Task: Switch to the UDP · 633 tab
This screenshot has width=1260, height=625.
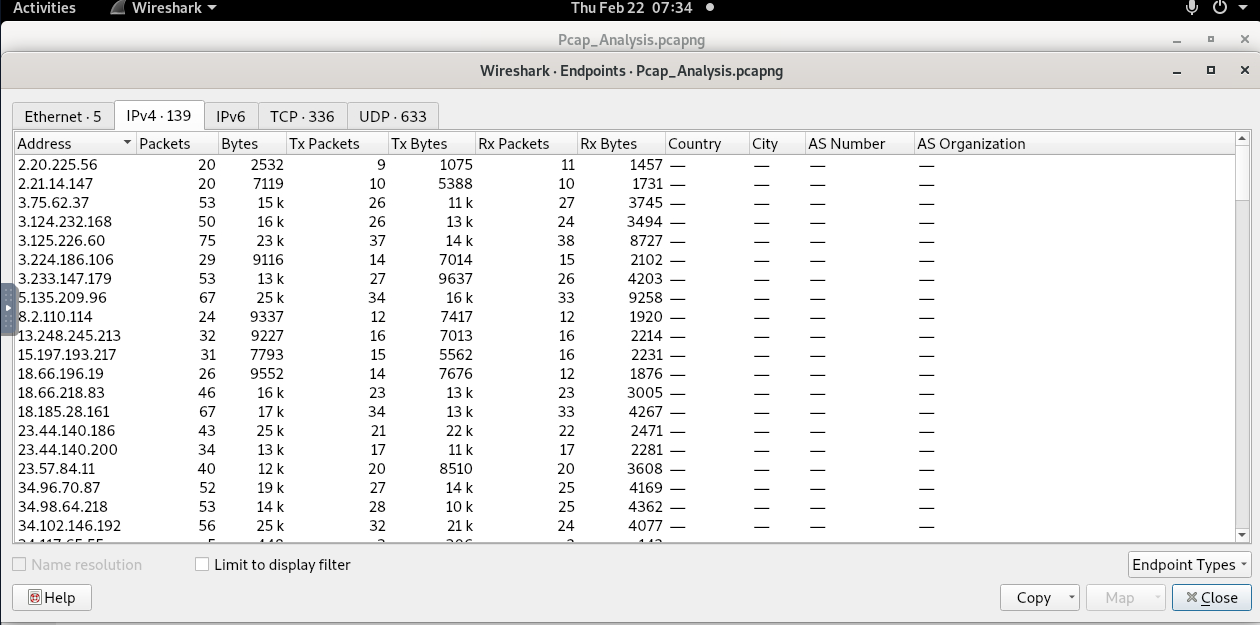Action: pyautogui.click(x=392, y=116)
